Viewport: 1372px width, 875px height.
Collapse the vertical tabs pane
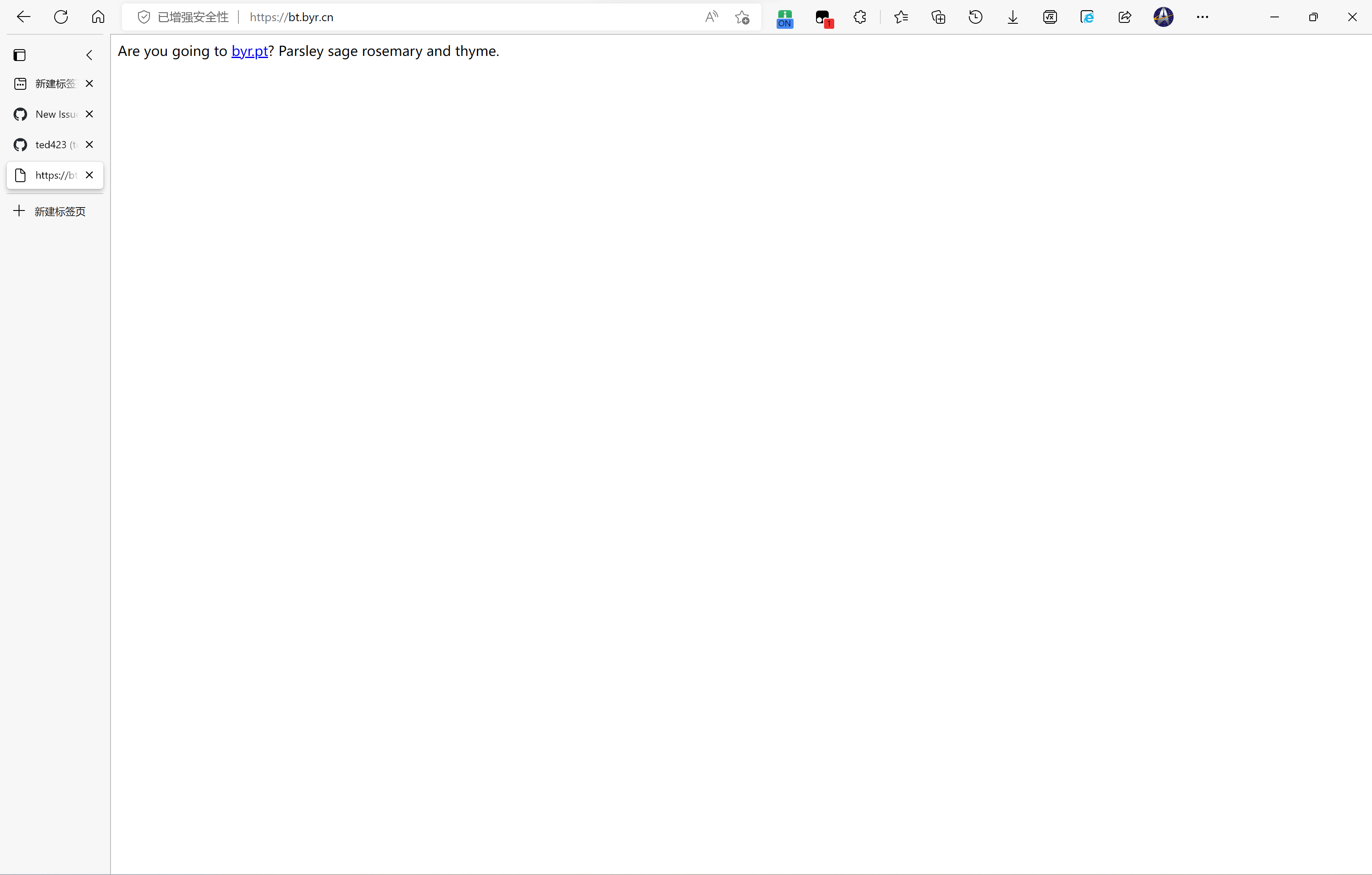coord(89,55)
